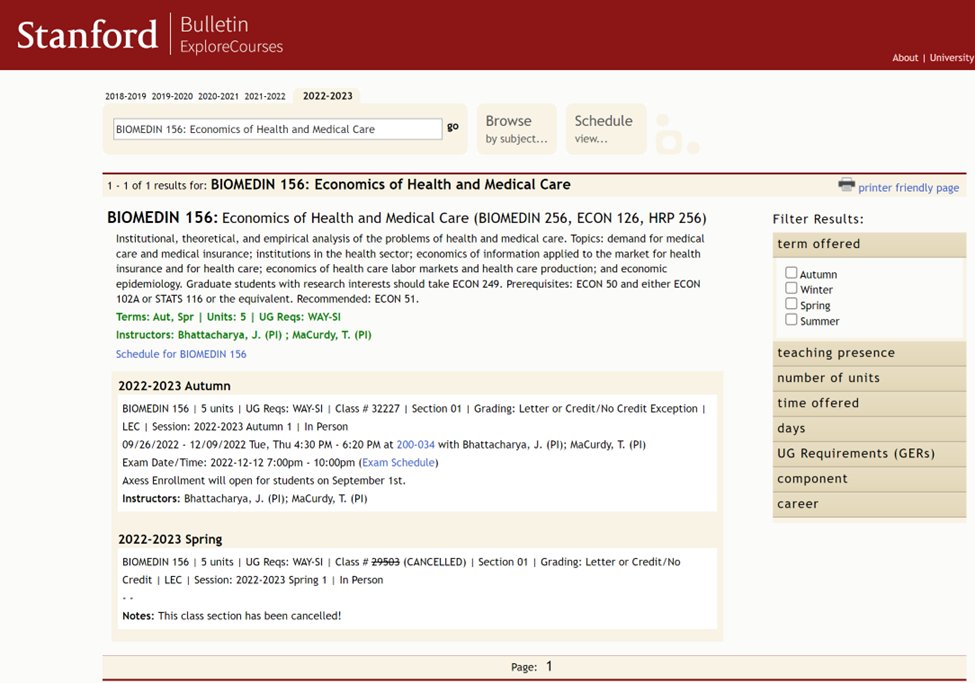This screenshot has width=975, height=683.
Task: Expand the career filter section
Action: pyautogui.click(x=869, y=504)
